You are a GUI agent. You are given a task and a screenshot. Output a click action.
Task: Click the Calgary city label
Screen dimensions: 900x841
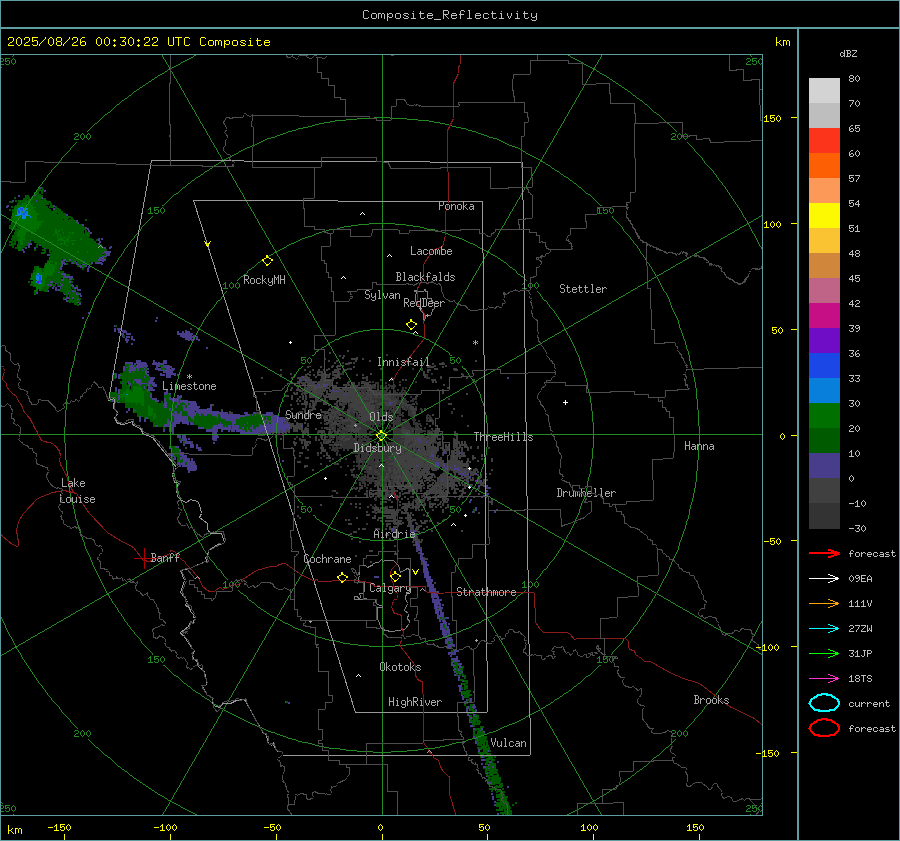[390, 588]
